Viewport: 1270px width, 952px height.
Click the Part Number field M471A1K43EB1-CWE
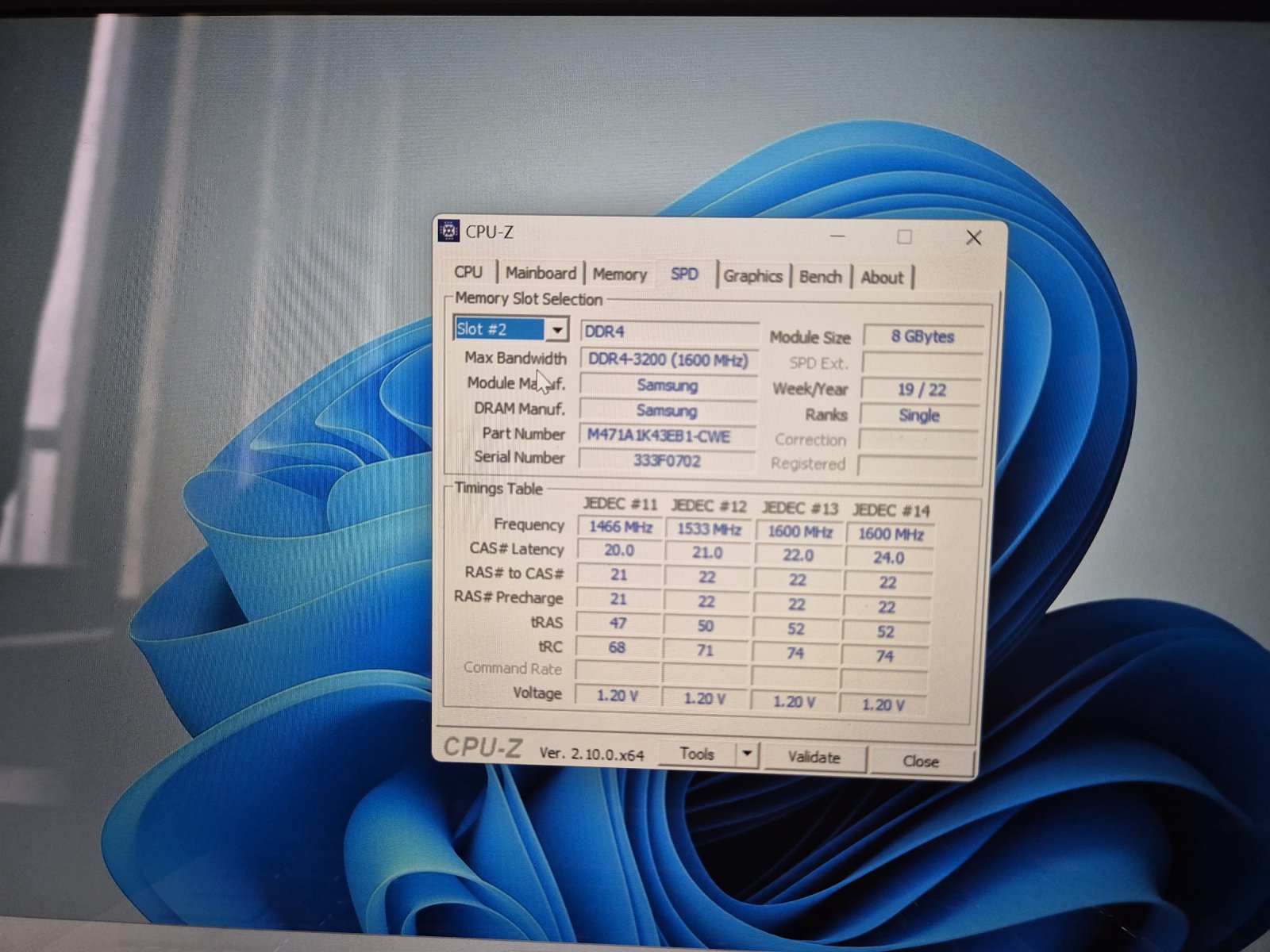(667, 436)
